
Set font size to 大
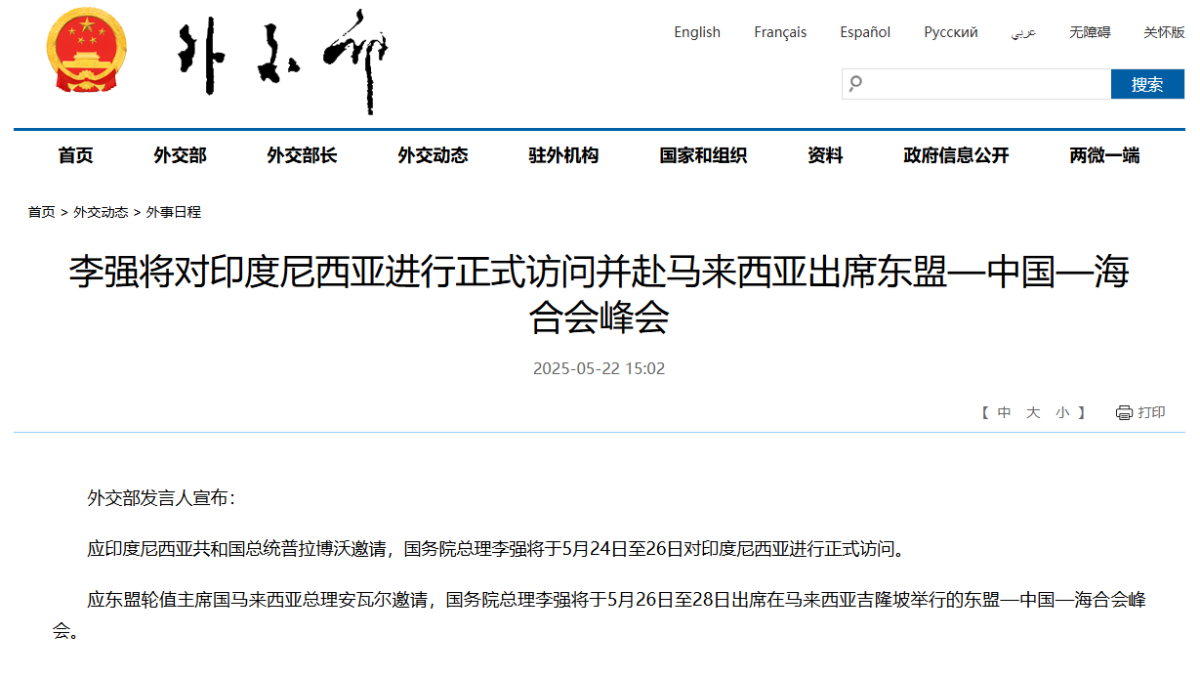1033,412
